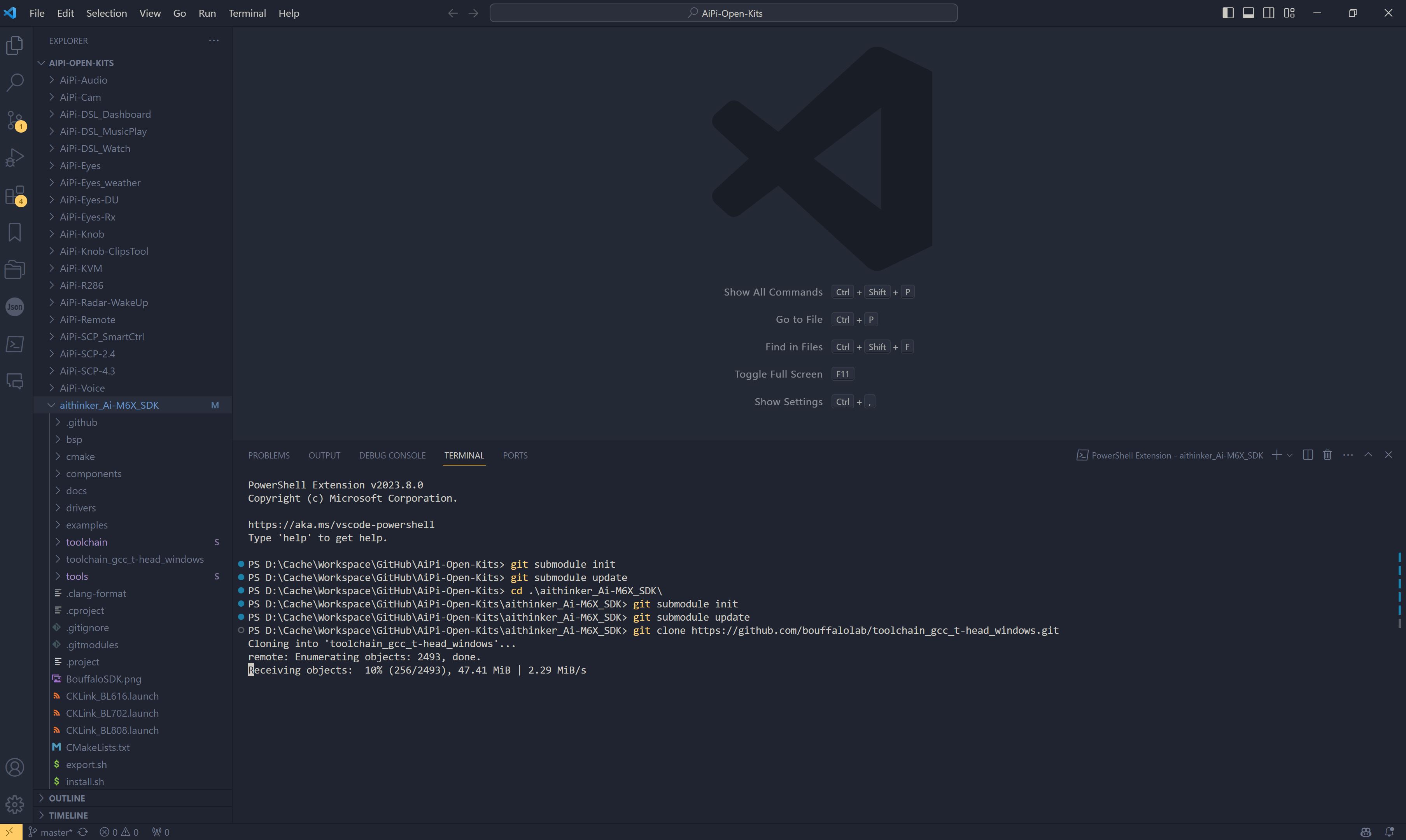Open the remote/chat monitor icon in activity bar
Image resolution: width=1406 pixels, height=840 pixels.
[15, 381]
